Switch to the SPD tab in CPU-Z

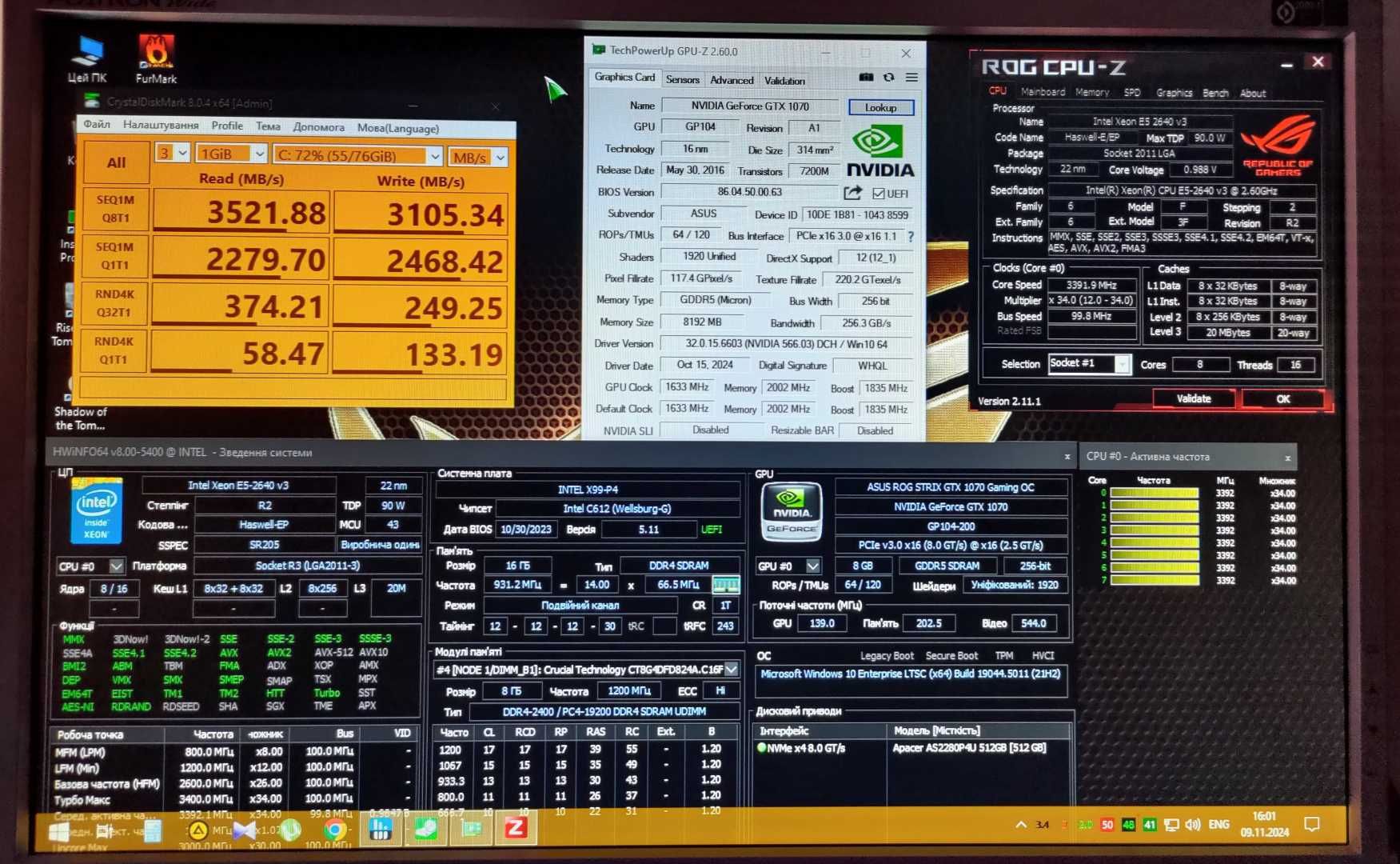[x=1132, y=93]
